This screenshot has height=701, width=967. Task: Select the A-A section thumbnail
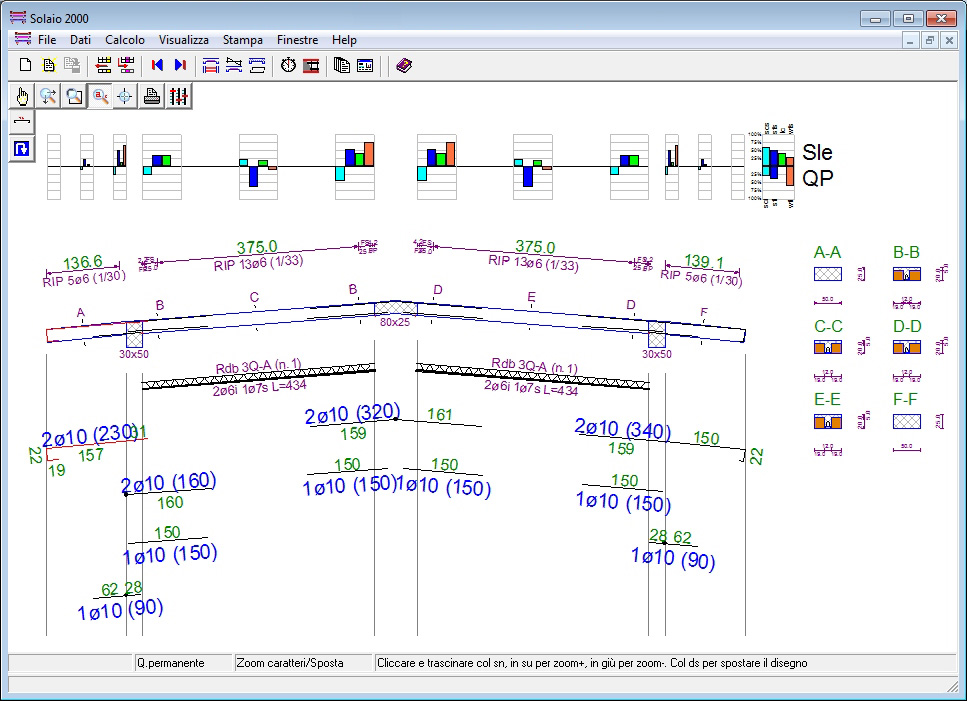828,274
